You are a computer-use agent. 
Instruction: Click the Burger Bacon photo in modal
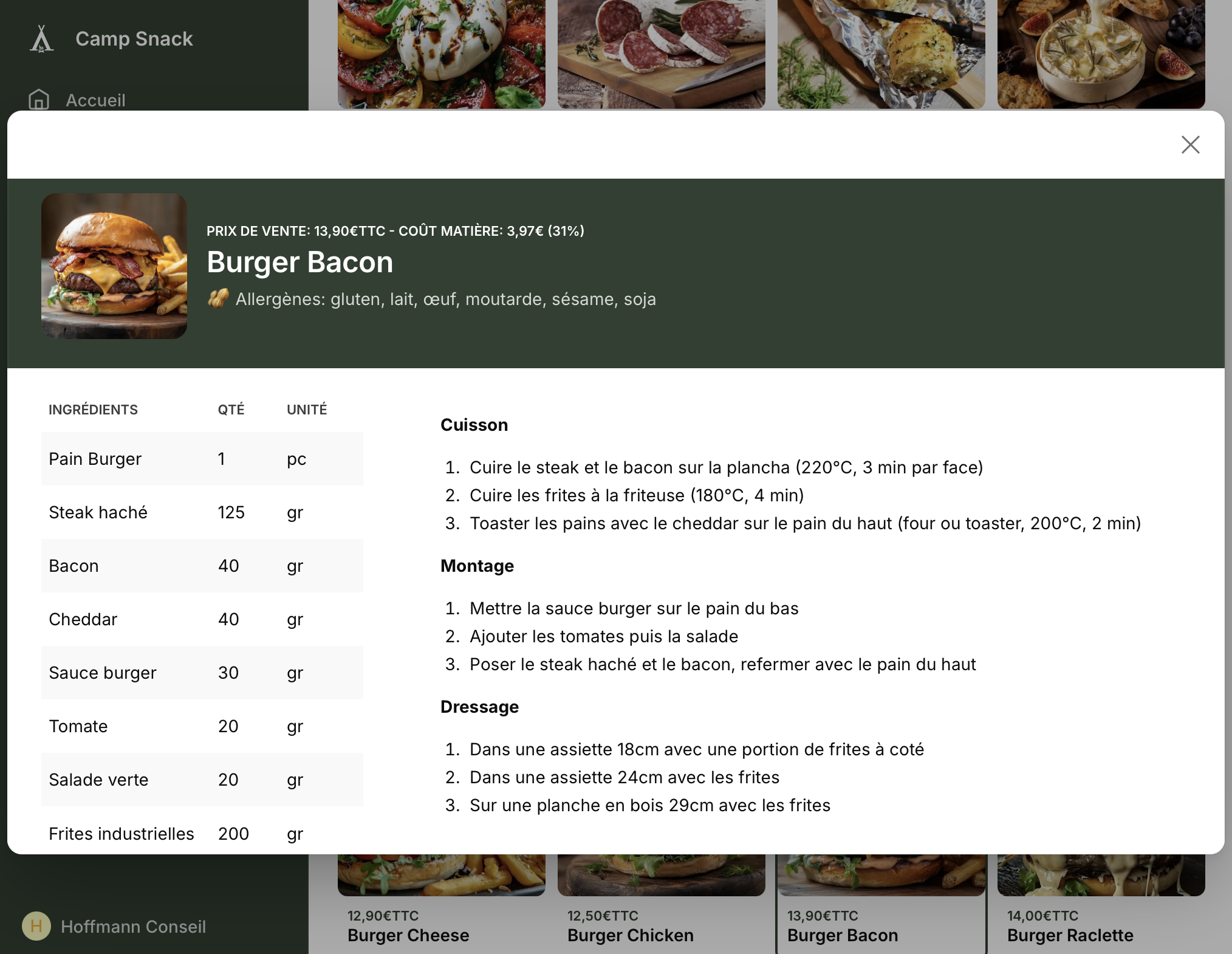click(114, 266)
